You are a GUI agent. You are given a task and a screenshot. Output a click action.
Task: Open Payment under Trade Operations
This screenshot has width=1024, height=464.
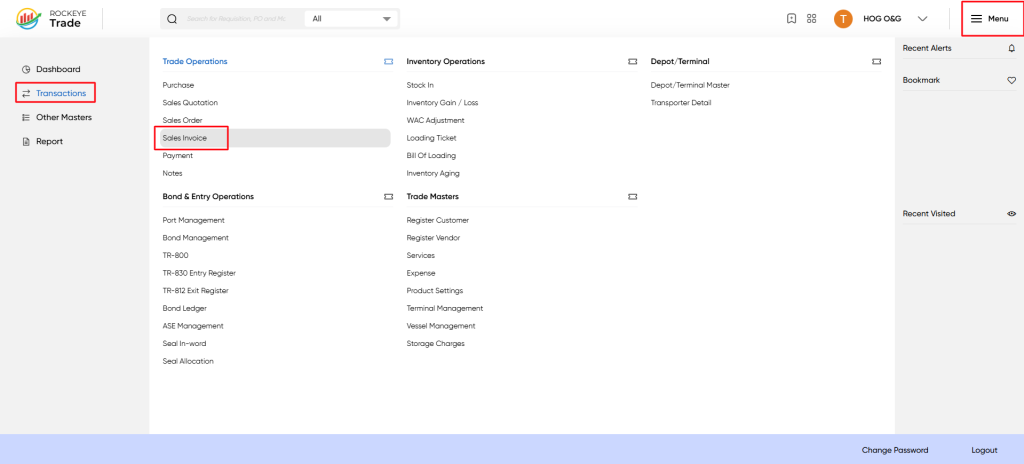coord(178,156)
